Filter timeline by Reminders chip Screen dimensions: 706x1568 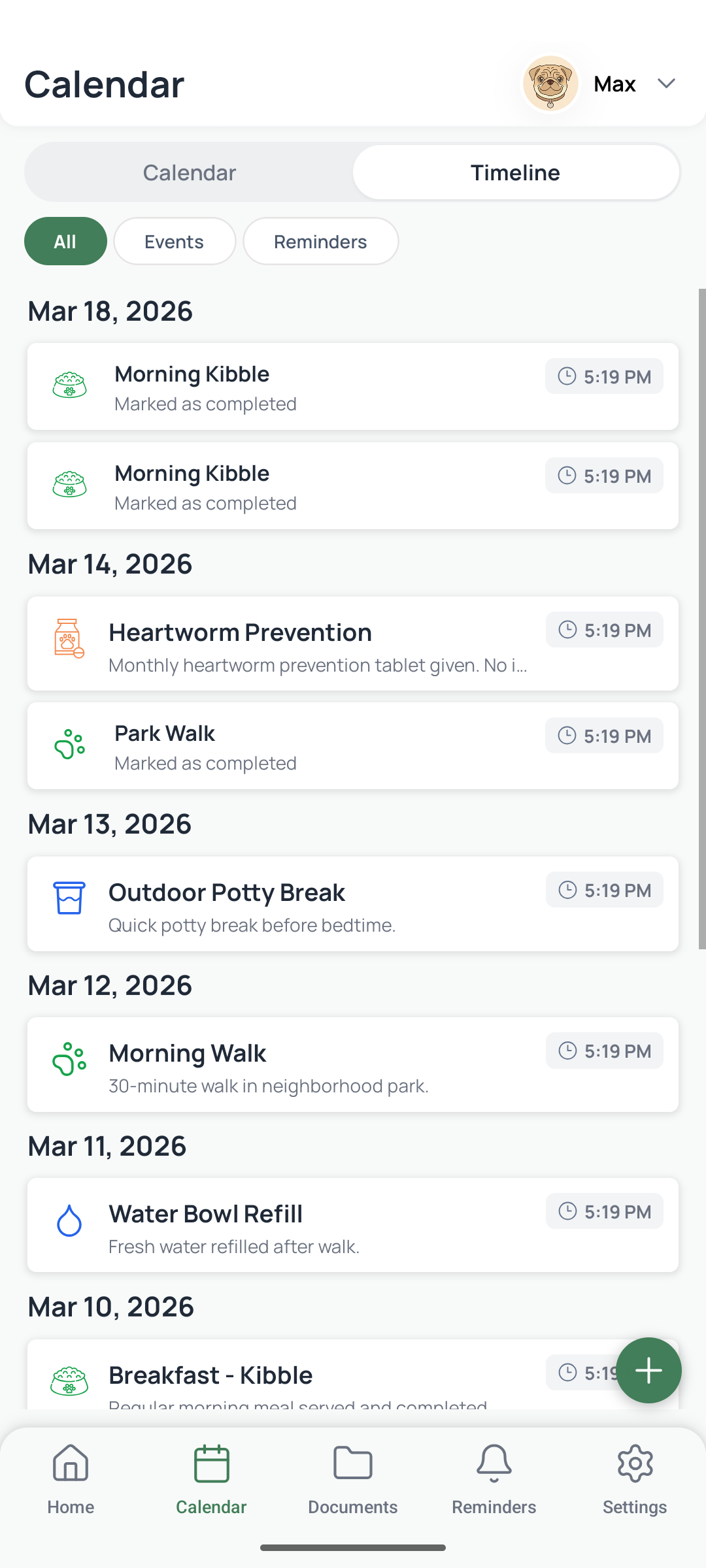[320, 242]
